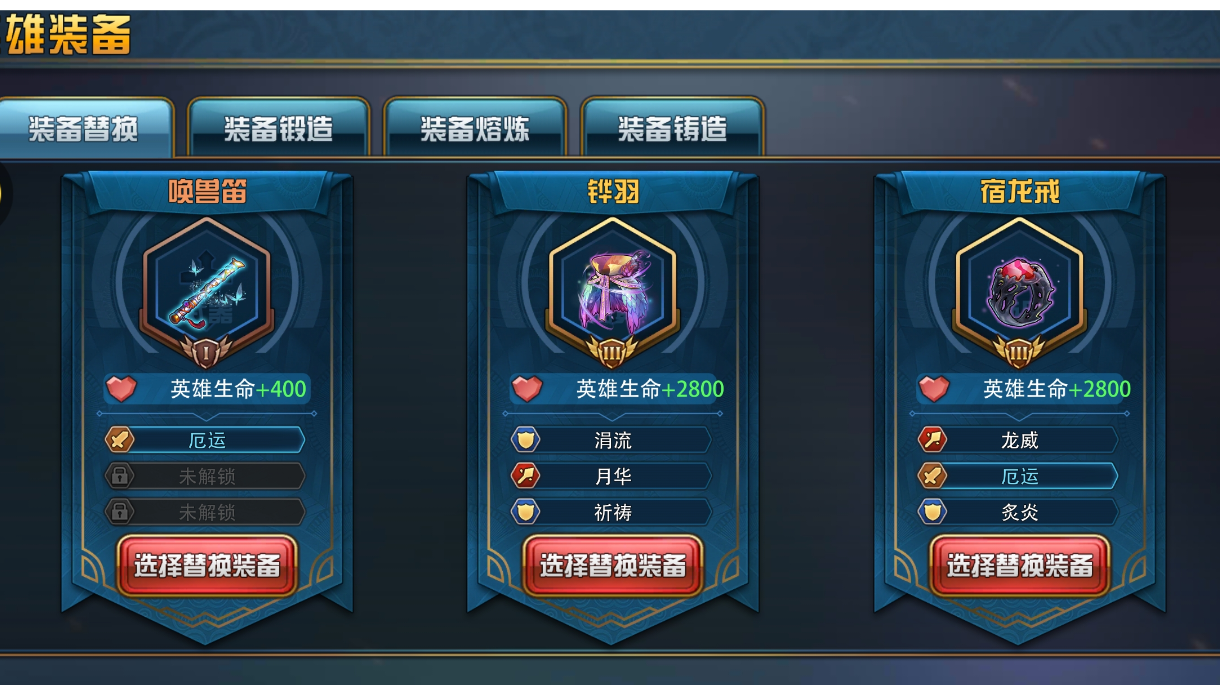Viewport: 1220px width, 685px height.
Task: Click the red arrow icon beside 龙威
Action: coord(933,440)
